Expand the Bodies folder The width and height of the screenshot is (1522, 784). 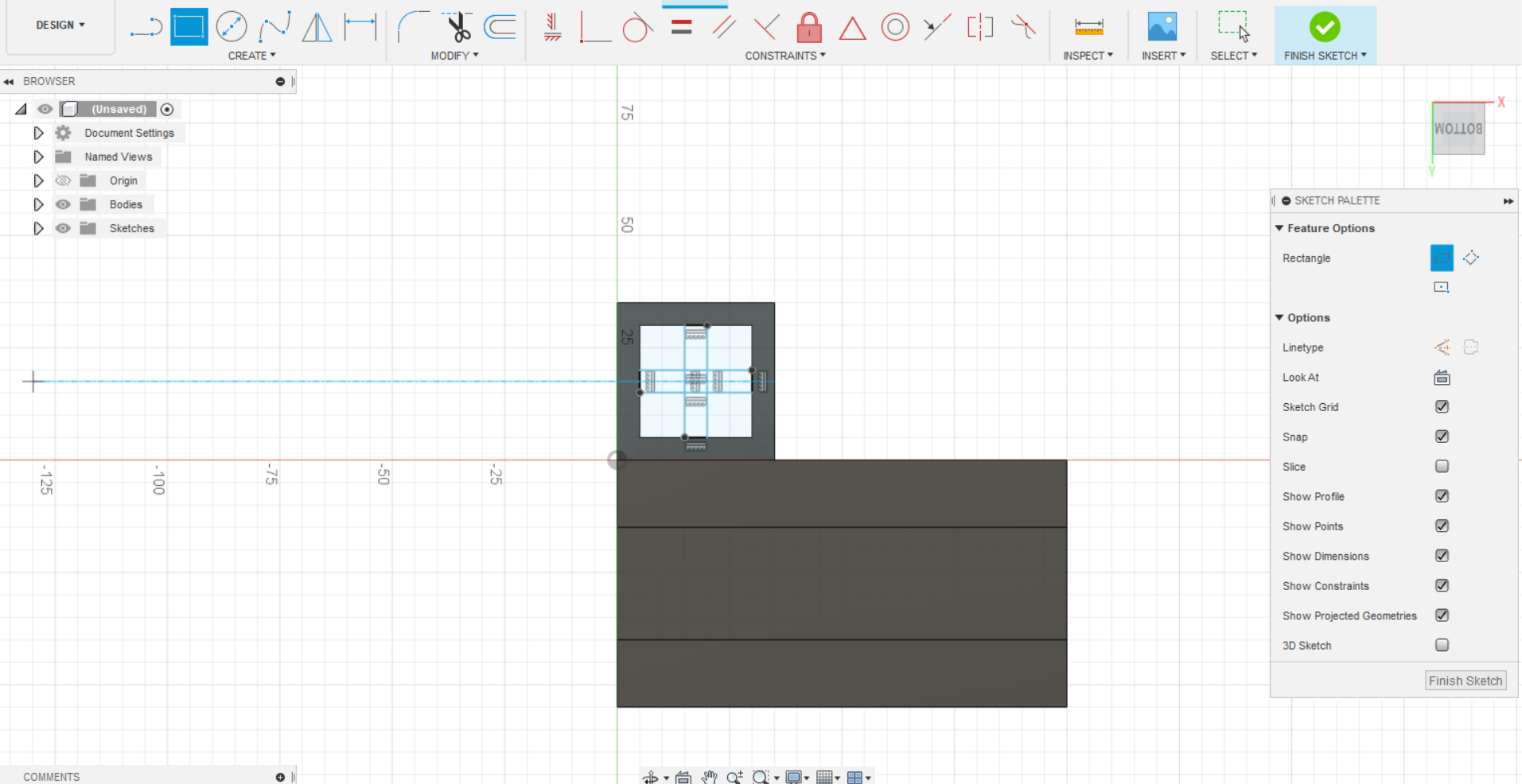click(38, 204)
